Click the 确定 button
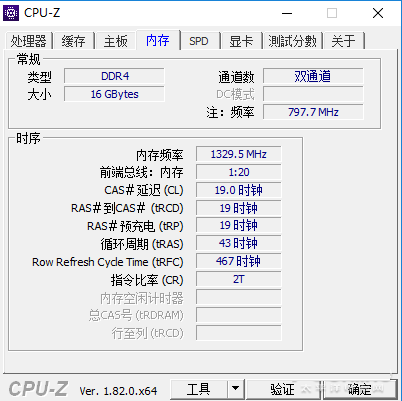The width and height of the screenshot is (402, 401). [360, 389]
